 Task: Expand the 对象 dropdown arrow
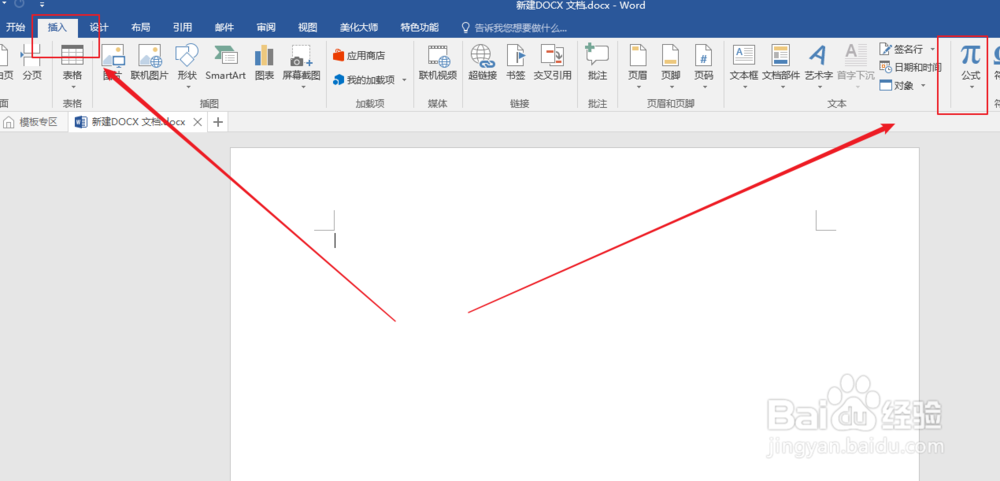tap(923, 85)
